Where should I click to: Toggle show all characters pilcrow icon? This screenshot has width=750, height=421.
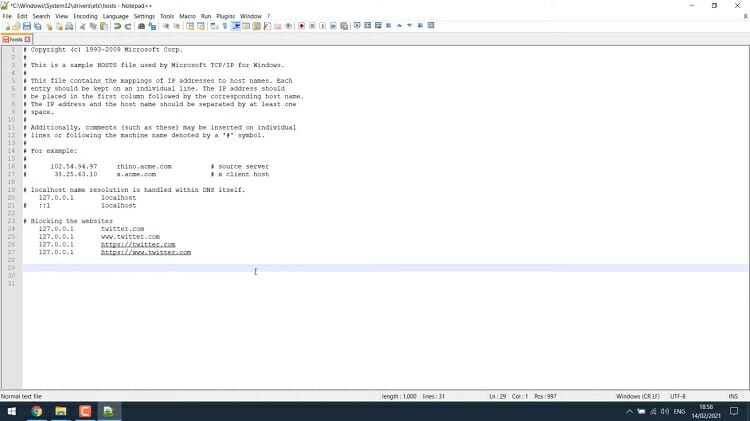tap(225, 26)
